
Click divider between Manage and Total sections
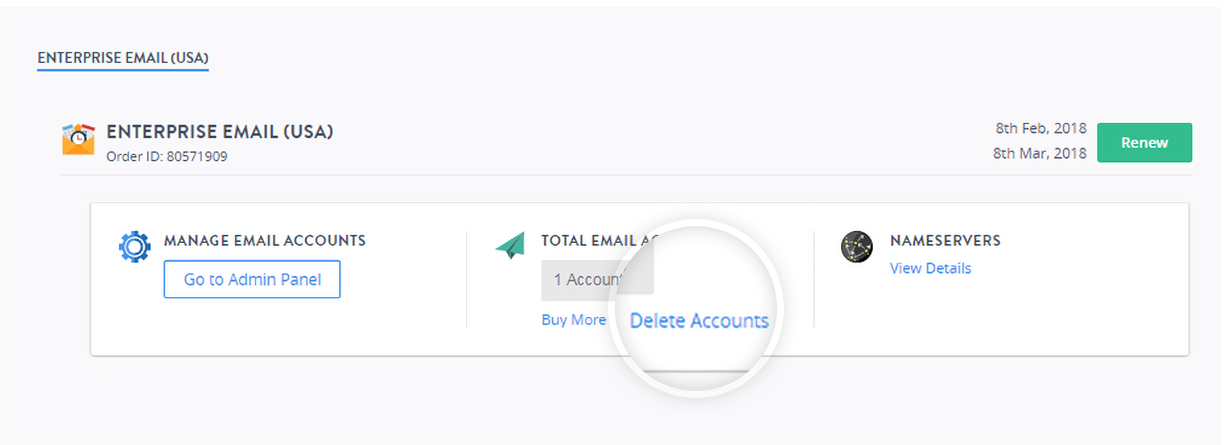[467, 279]
